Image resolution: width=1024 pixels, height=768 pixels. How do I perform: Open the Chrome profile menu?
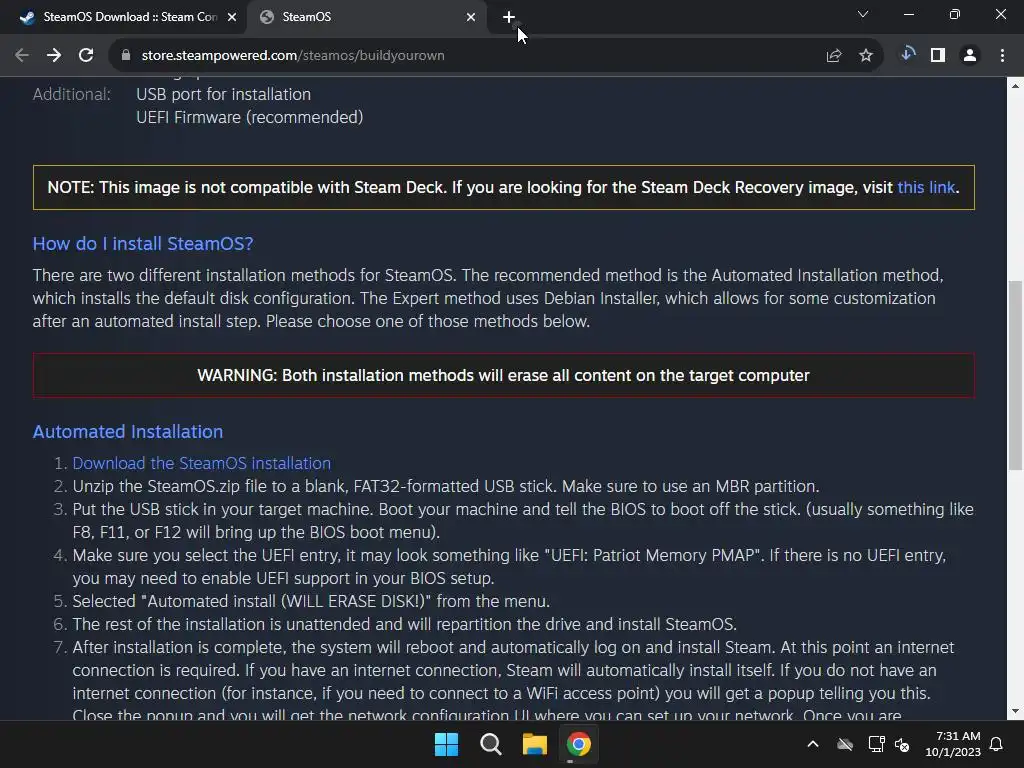pos(970,56)
